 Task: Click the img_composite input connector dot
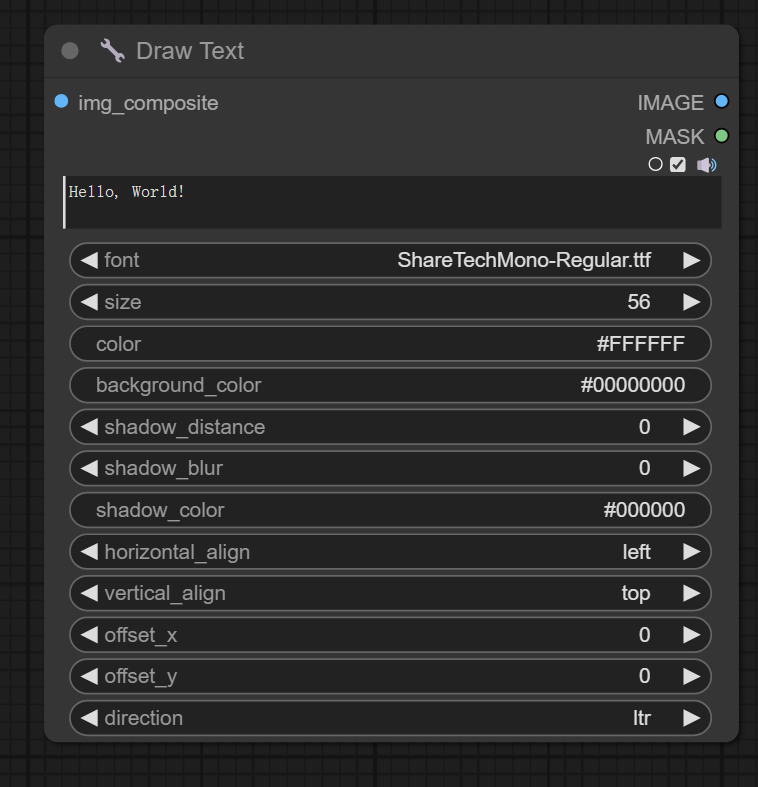pyautogui.click(x=62, y=102)
